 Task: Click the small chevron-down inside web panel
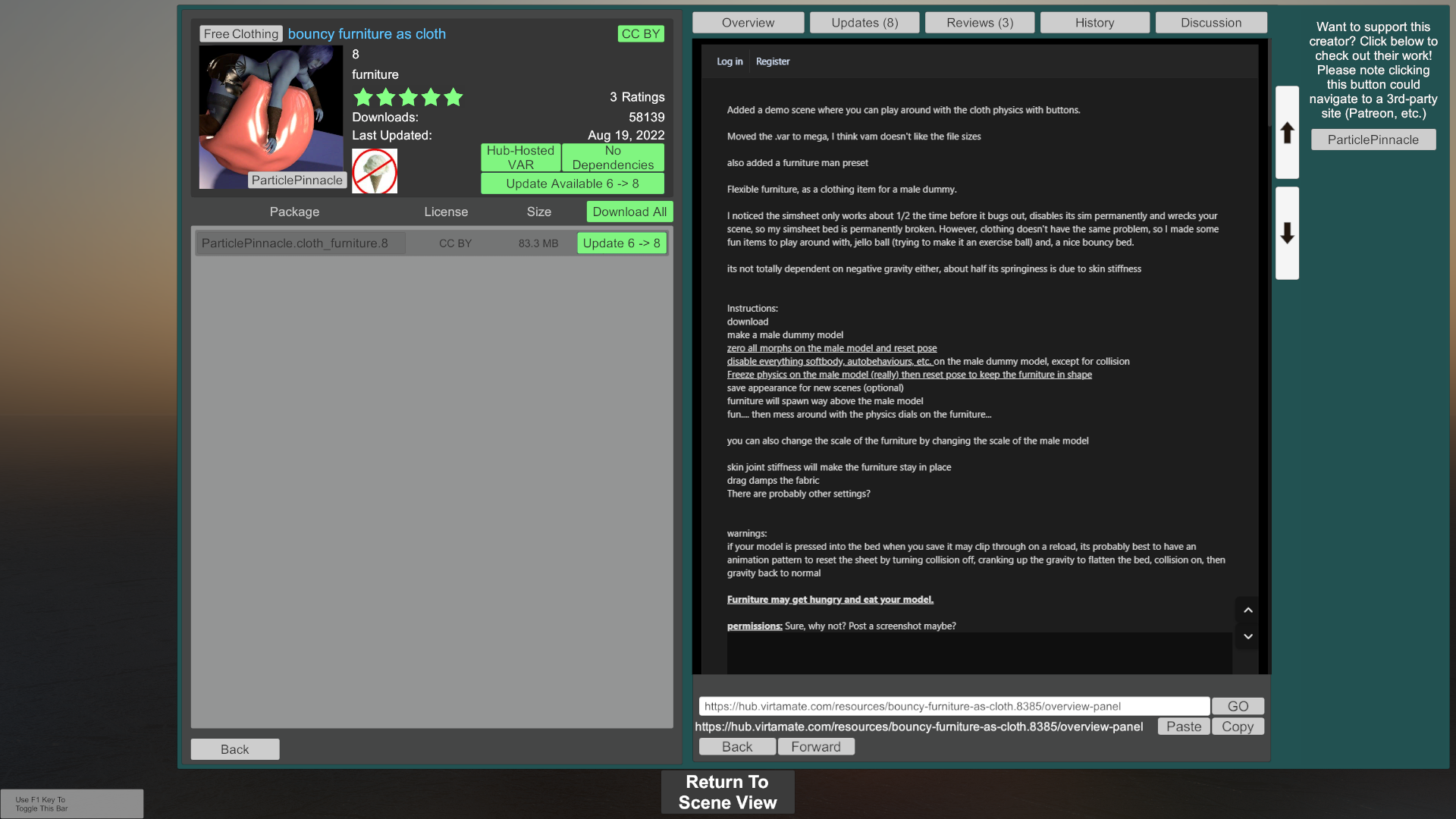pyautogui.click(x=1248, y=637)
